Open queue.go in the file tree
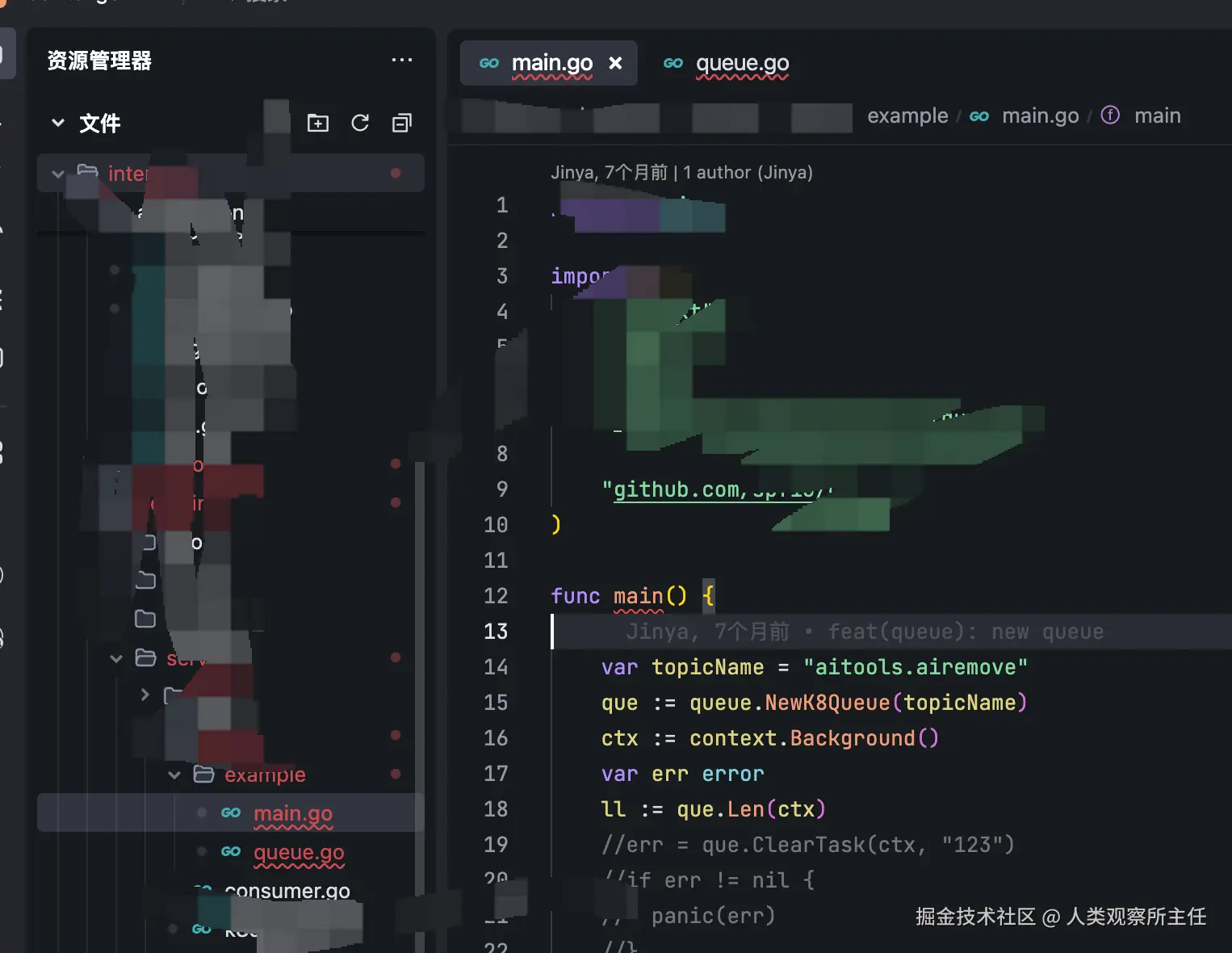1232x953 pixels. [x=299, y=853]
